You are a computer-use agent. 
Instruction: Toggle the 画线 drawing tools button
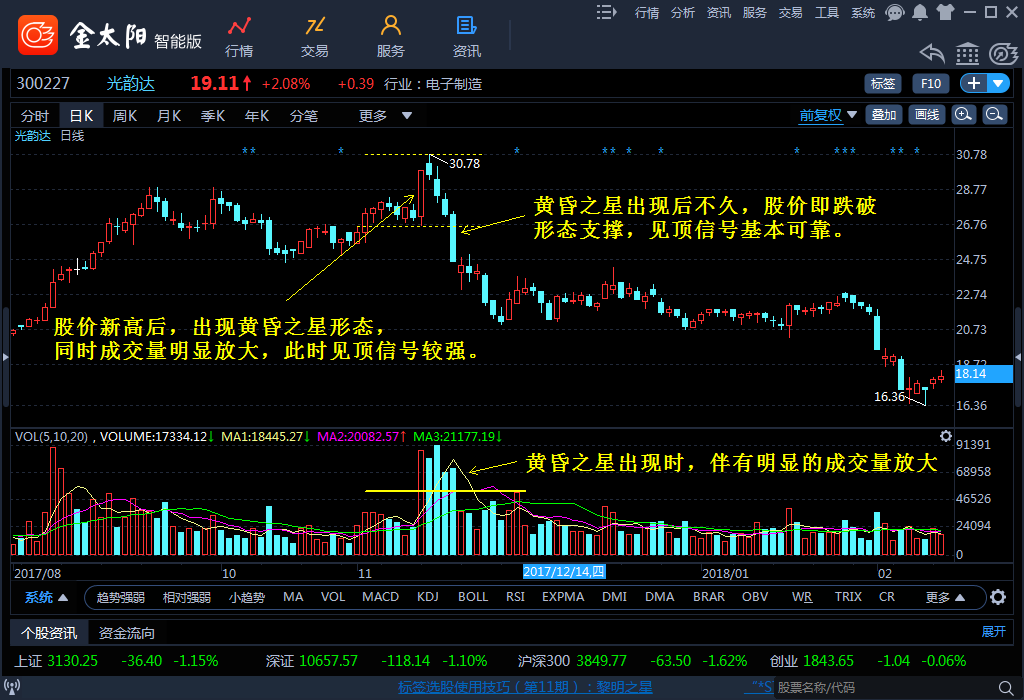click(x=927, y=115)
